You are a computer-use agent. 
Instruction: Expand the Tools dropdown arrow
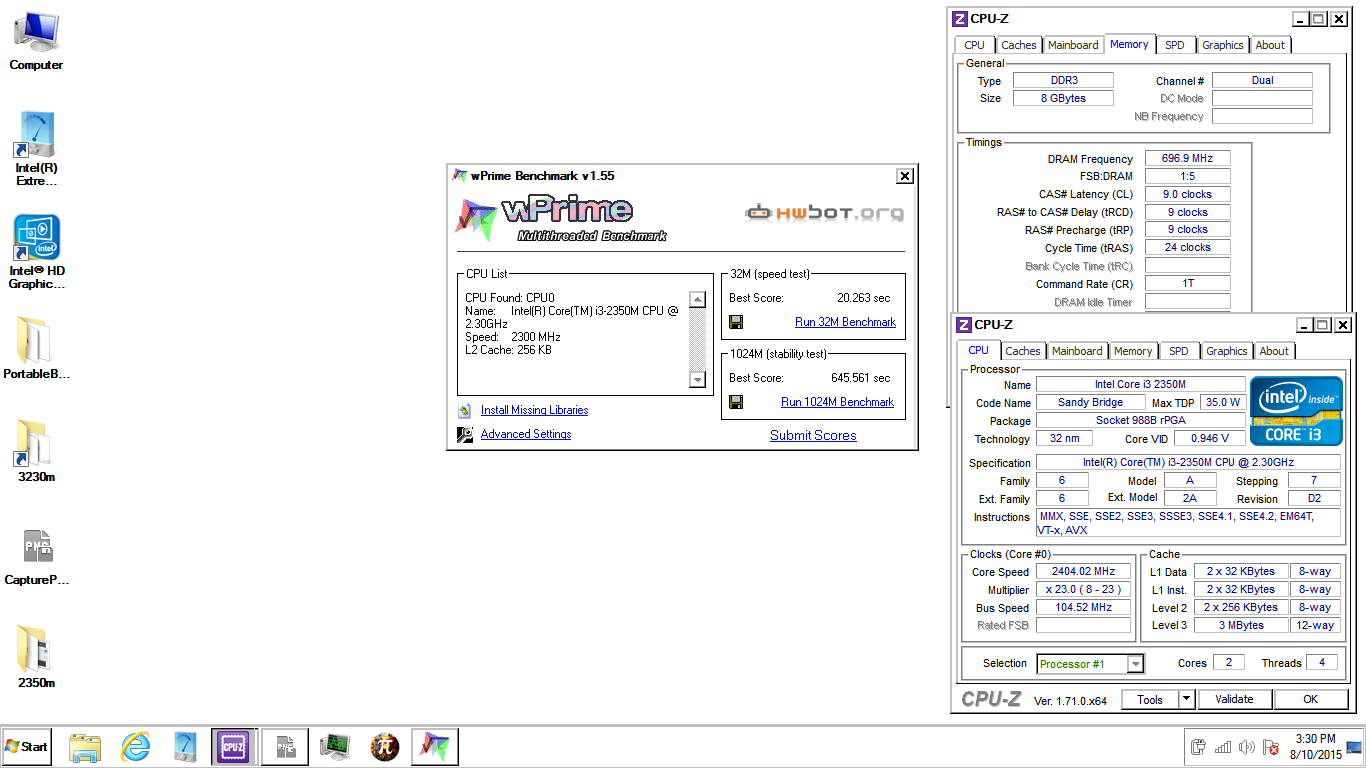click(1186, 700)
